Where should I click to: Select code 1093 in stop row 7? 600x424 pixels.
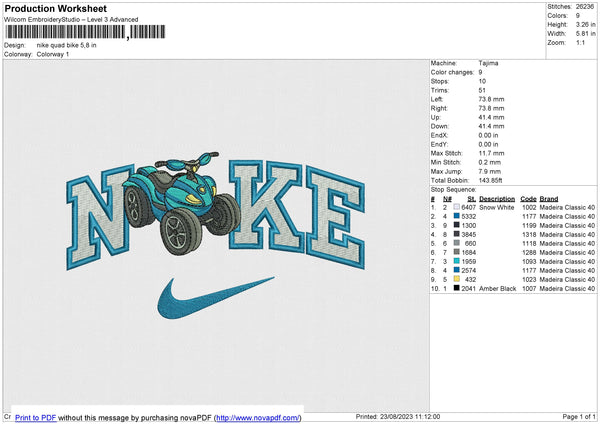tap(529, 261)
